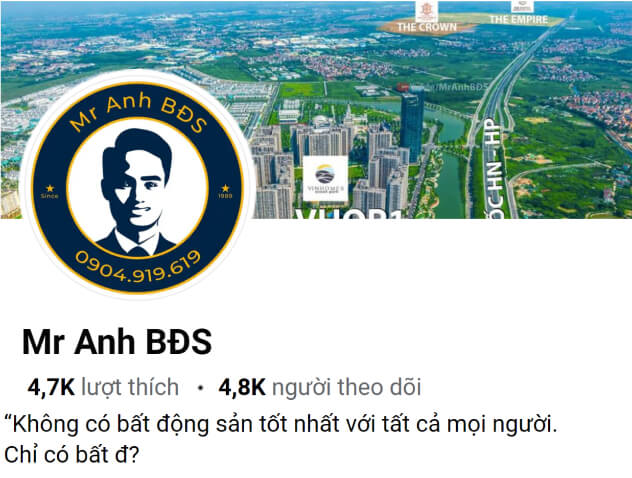Click The Empire label on cover

(518, 20)
